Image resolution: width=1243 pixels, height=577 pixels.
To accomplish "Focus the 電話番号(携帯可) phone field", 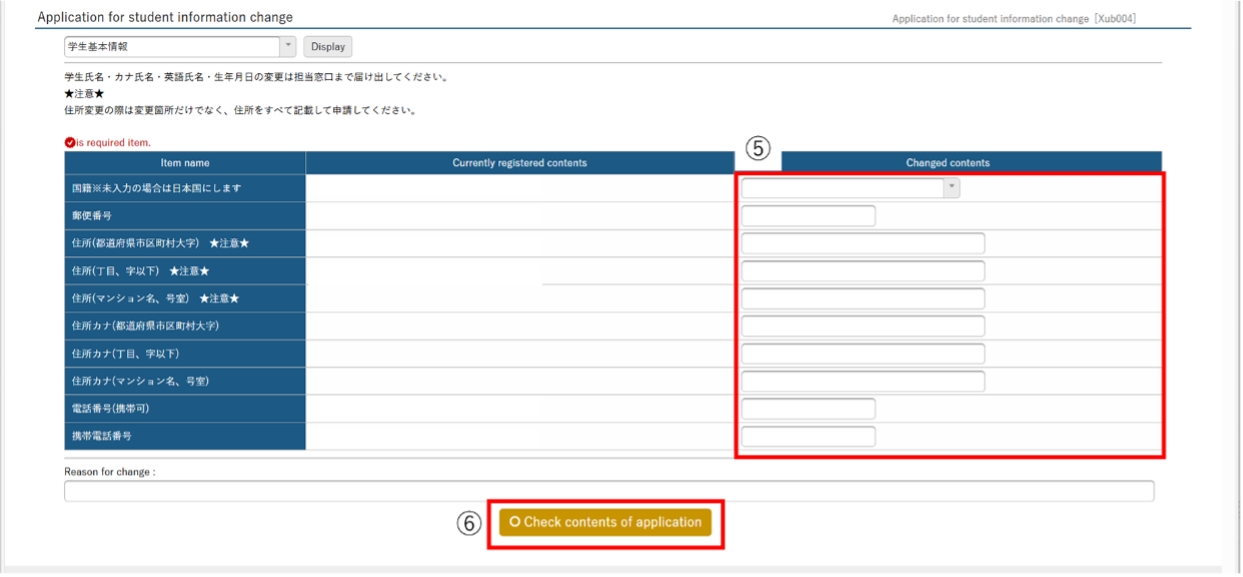I will [808, 409].
